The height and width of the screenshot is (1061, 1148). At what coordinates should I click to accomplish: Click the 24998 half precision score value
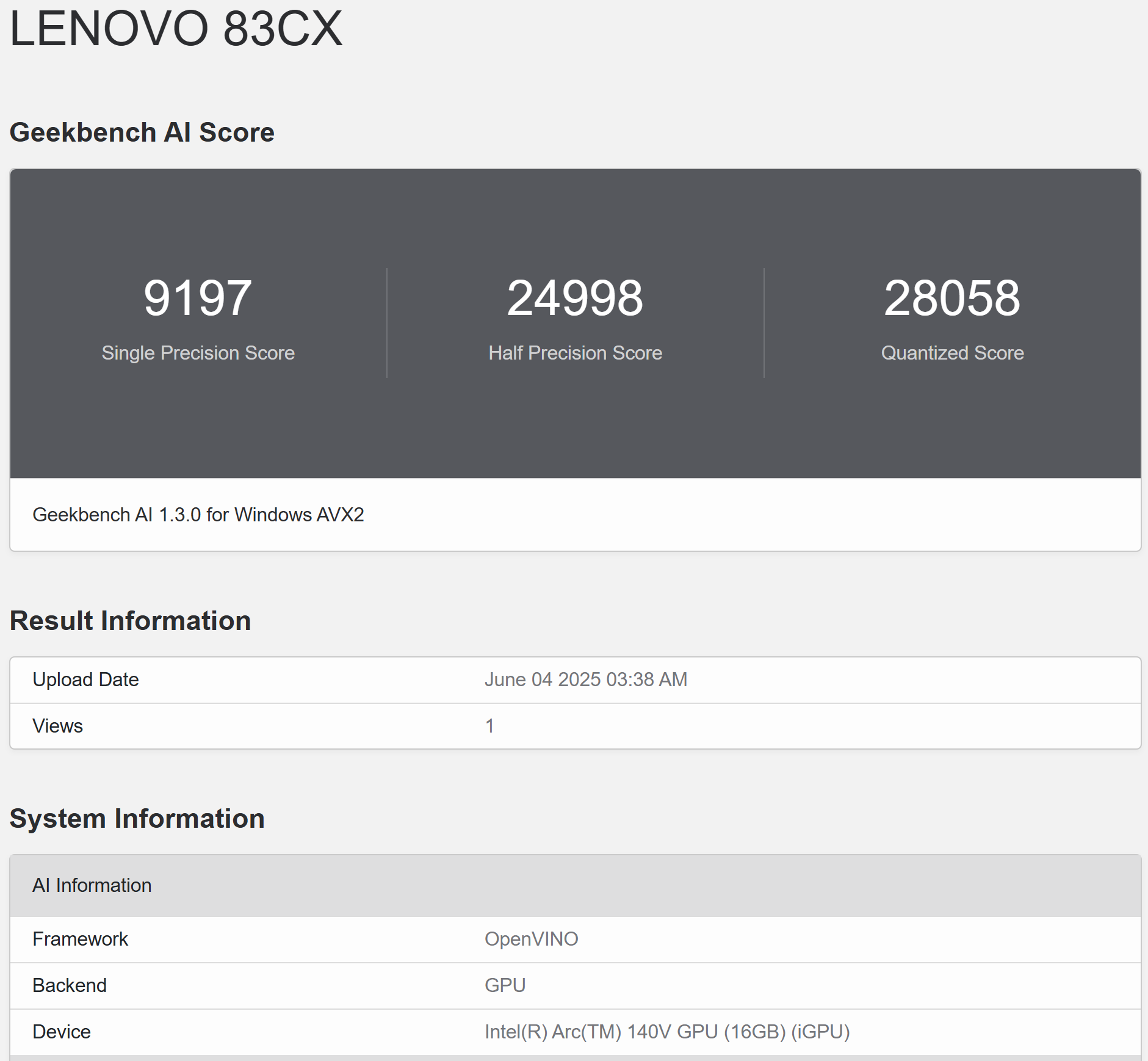pos(575,298)
